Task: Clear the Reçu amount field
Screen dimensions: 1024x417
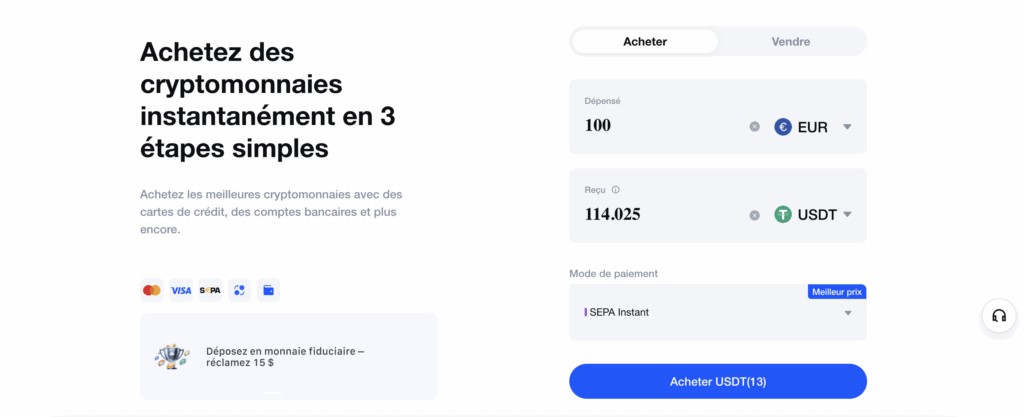Action: [x=755, y=214]
